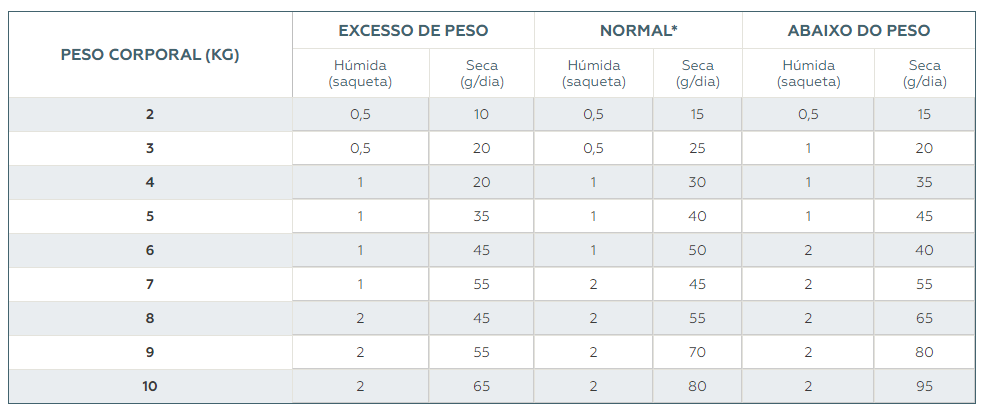
Task: Select Seca (g/dia) under ABAIXO DO PESO
Action: [924, 73]
